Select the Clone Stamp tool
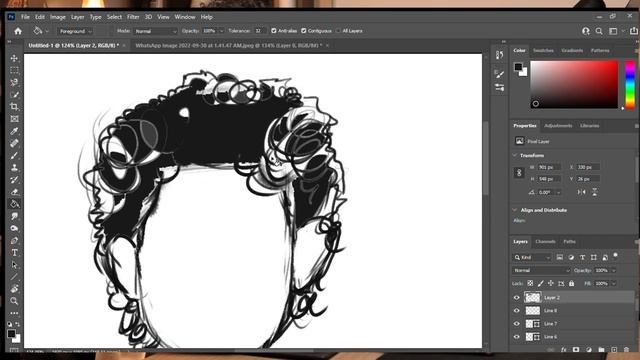Screen dimensions: 640x360 pos(14,167)
